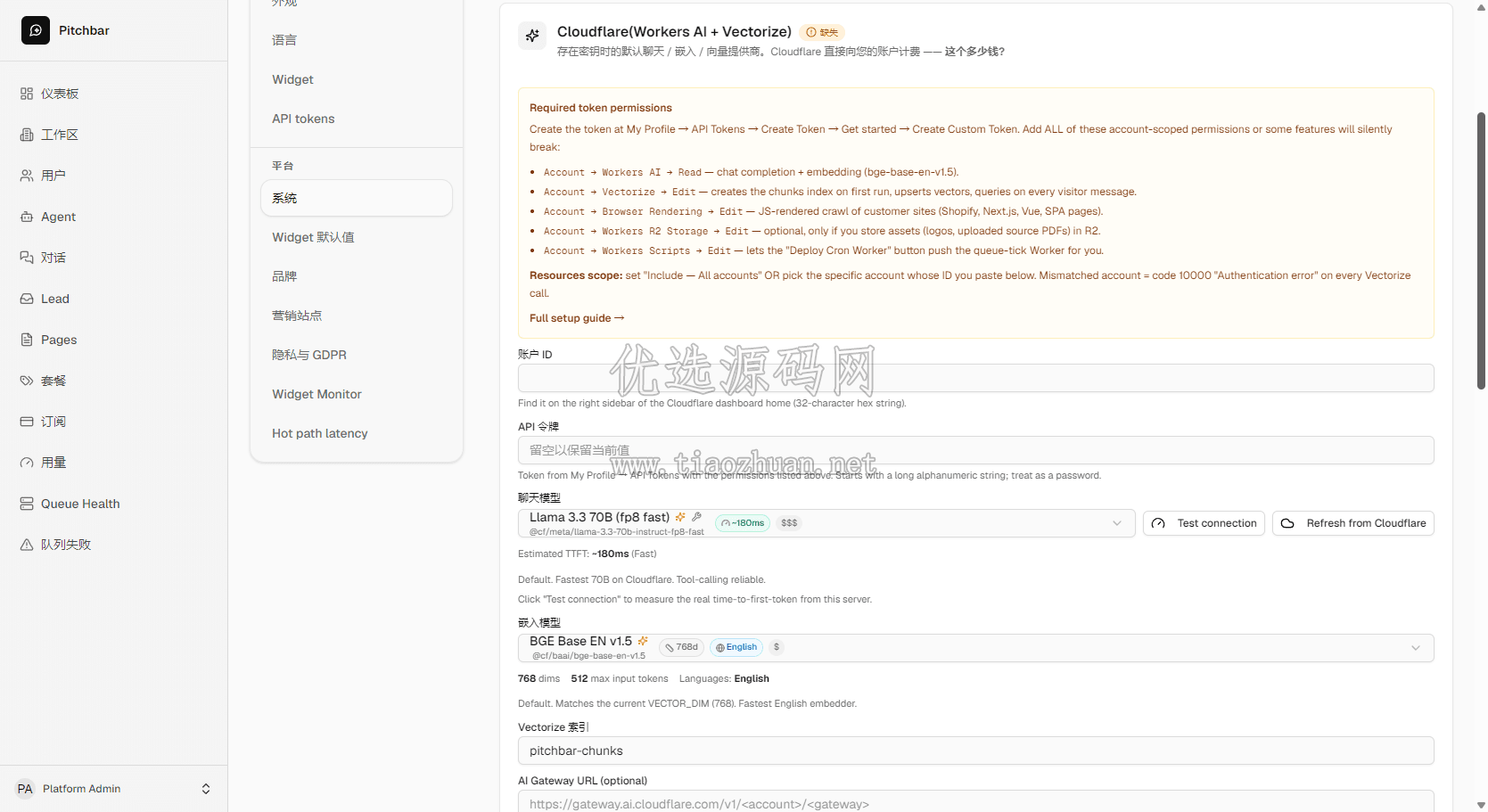Open 仪表板 via its grid icon
Viewport: 1488px width, 812px height.
pos(27,94)
